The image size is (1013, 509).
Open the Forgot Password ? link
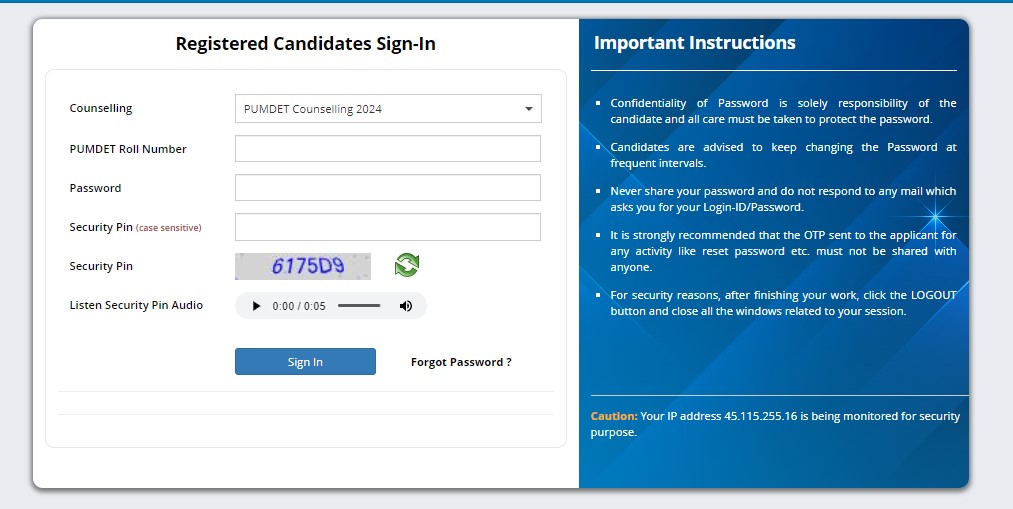coord(461,362)
